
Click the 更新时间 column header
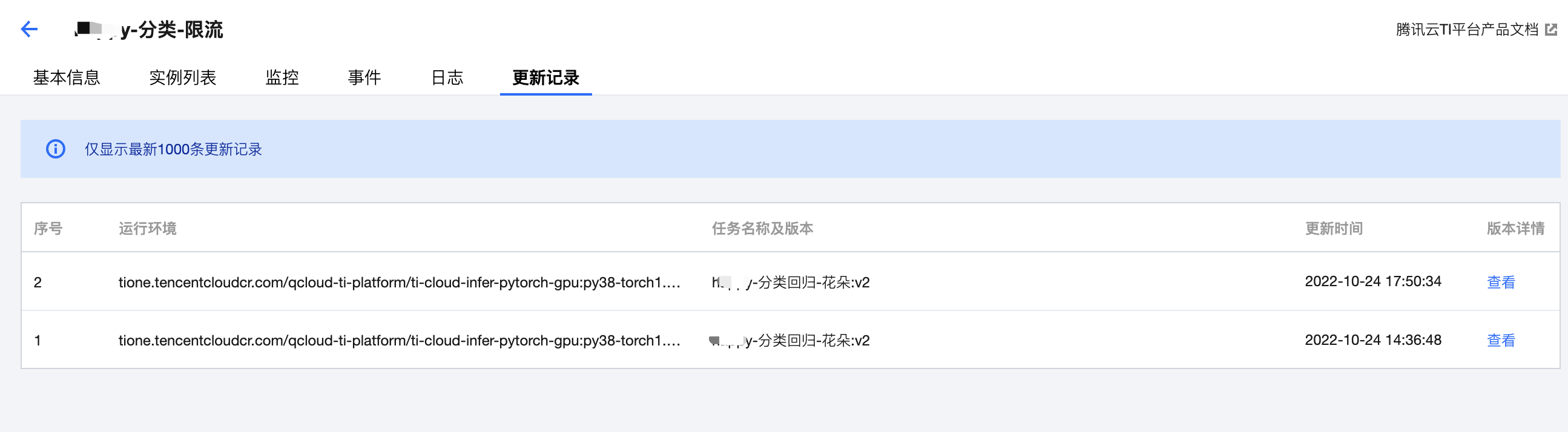point(1333,229)
